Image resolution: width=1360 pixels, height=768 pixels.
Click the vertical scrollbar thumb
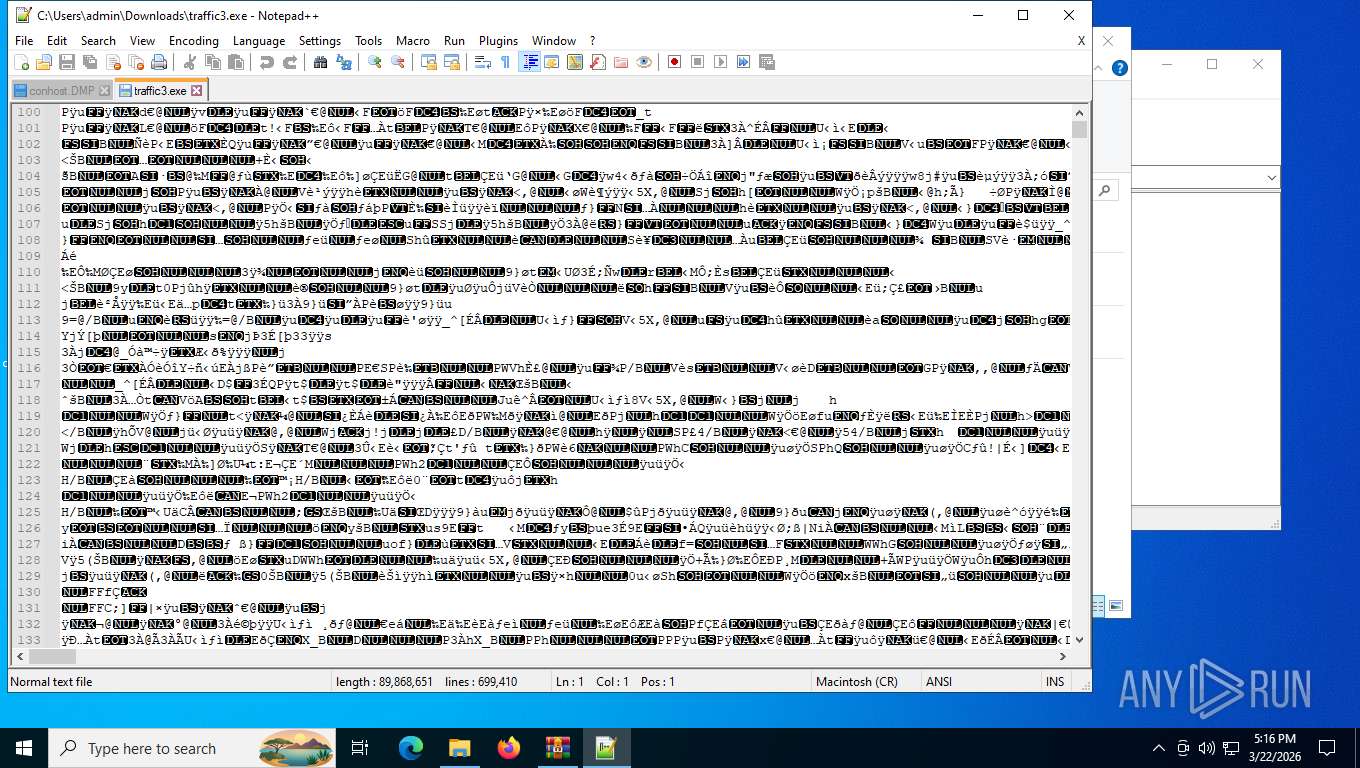[1079, 130]
